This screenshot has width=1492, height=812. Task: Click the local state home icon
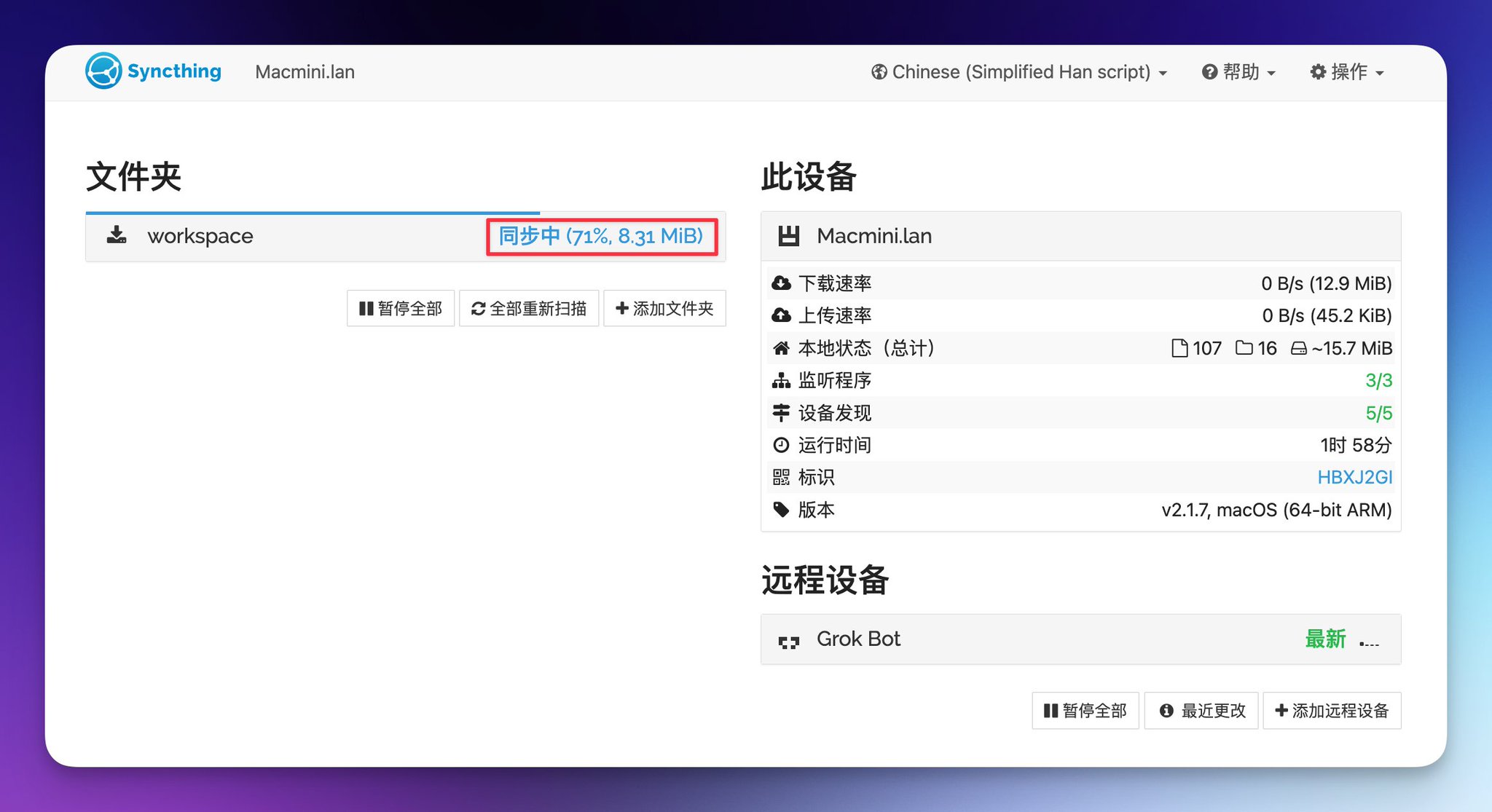[781, 347]
